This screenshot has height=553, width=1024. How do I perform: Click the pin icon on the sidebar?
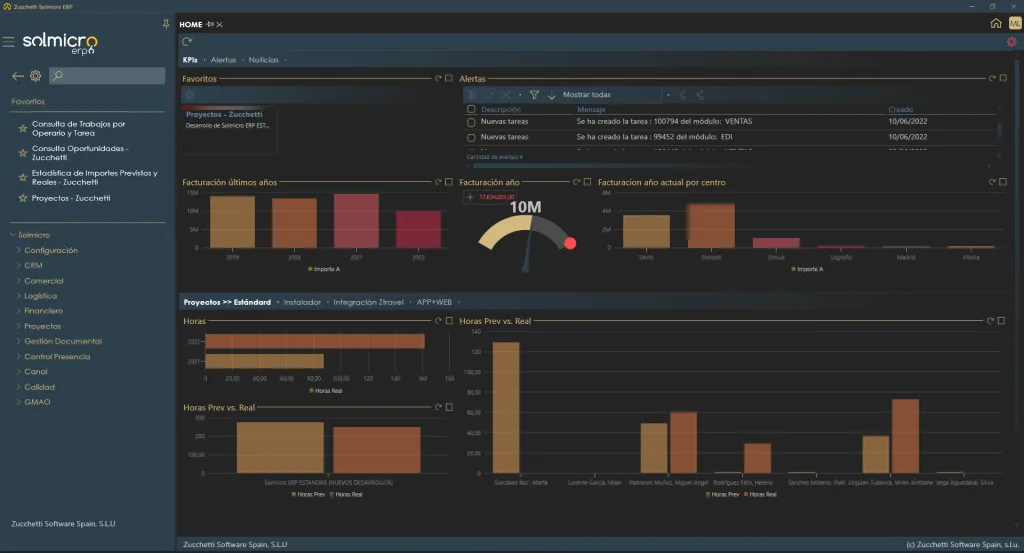[166, 24]
